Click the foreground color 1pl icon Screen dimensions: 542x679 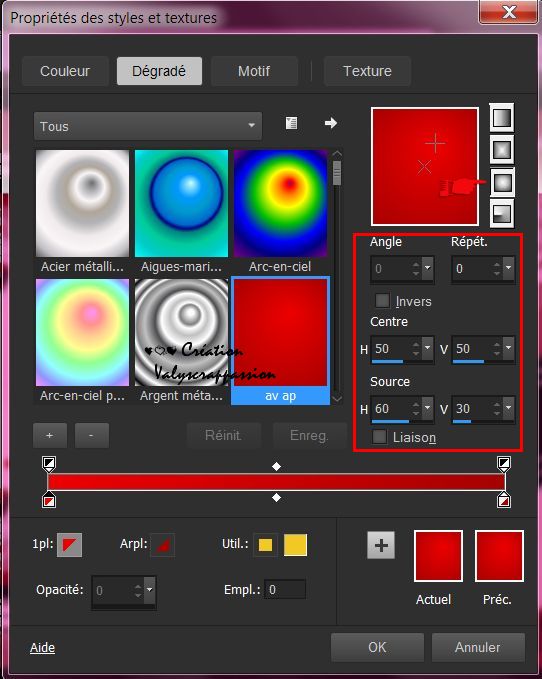(x=69, y=544)
